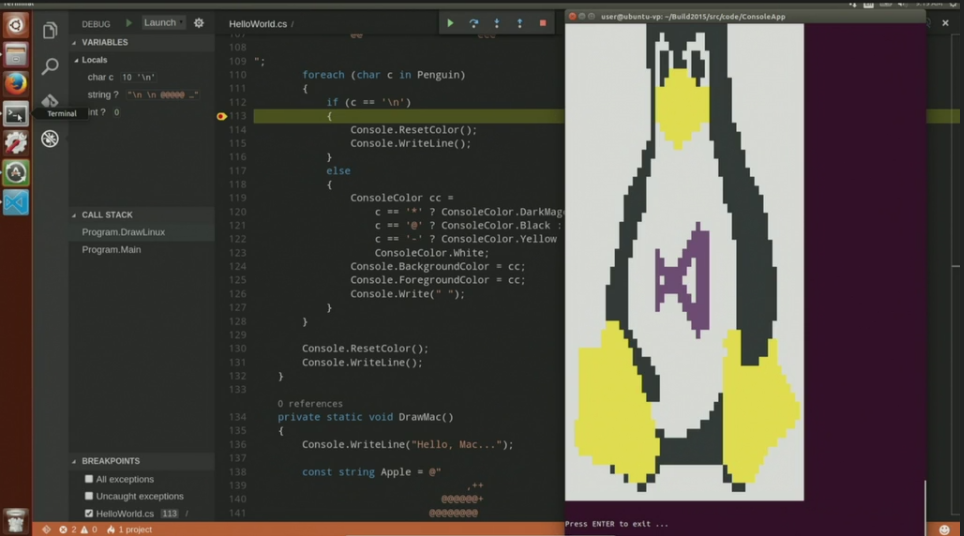Stop debugging with the red square
The height and width of the screenshot is (536, 964).
tap(542, 23)
